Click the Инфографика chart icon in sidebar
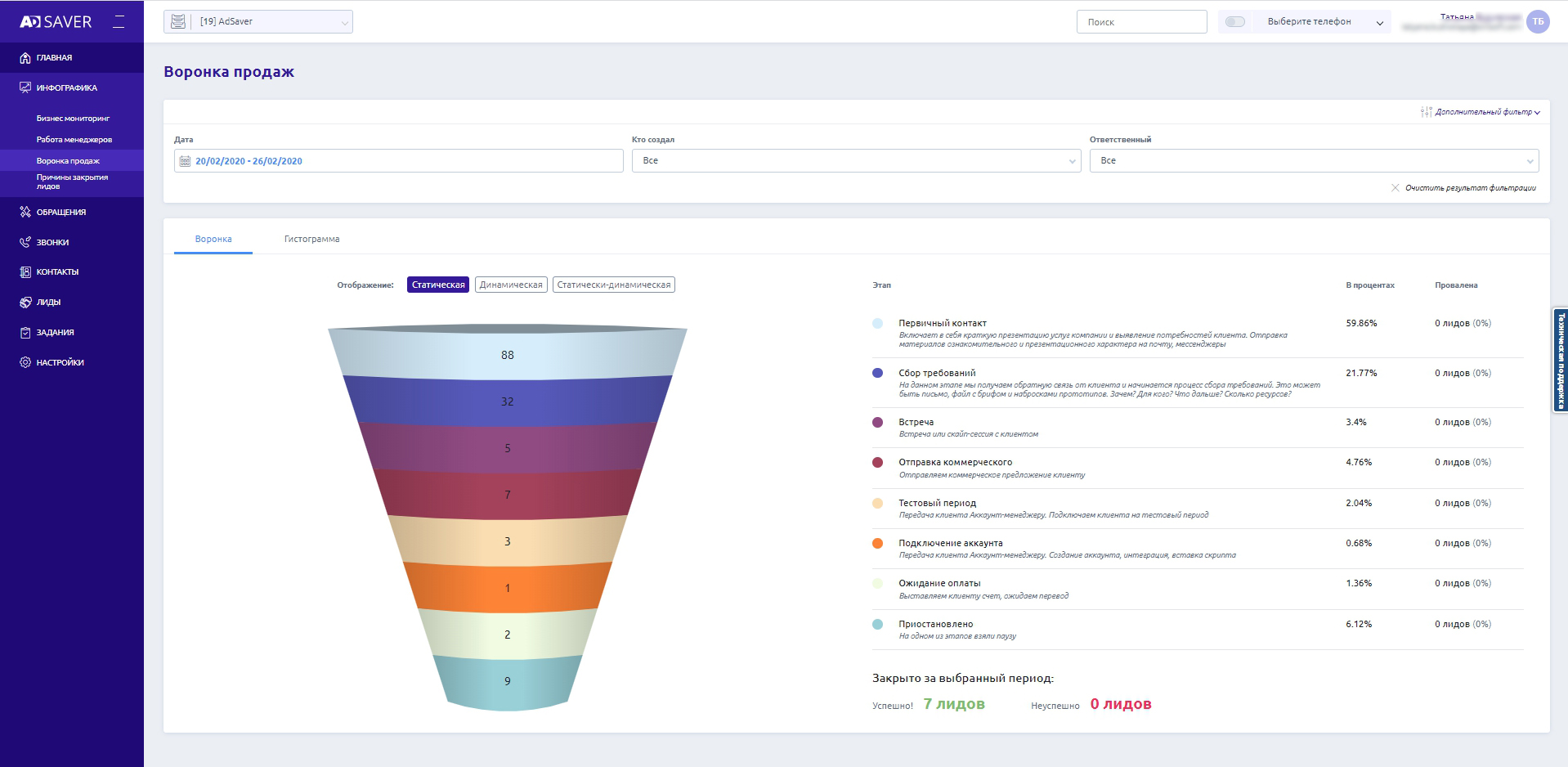1568x767 pixels. (x=25, y=87)
